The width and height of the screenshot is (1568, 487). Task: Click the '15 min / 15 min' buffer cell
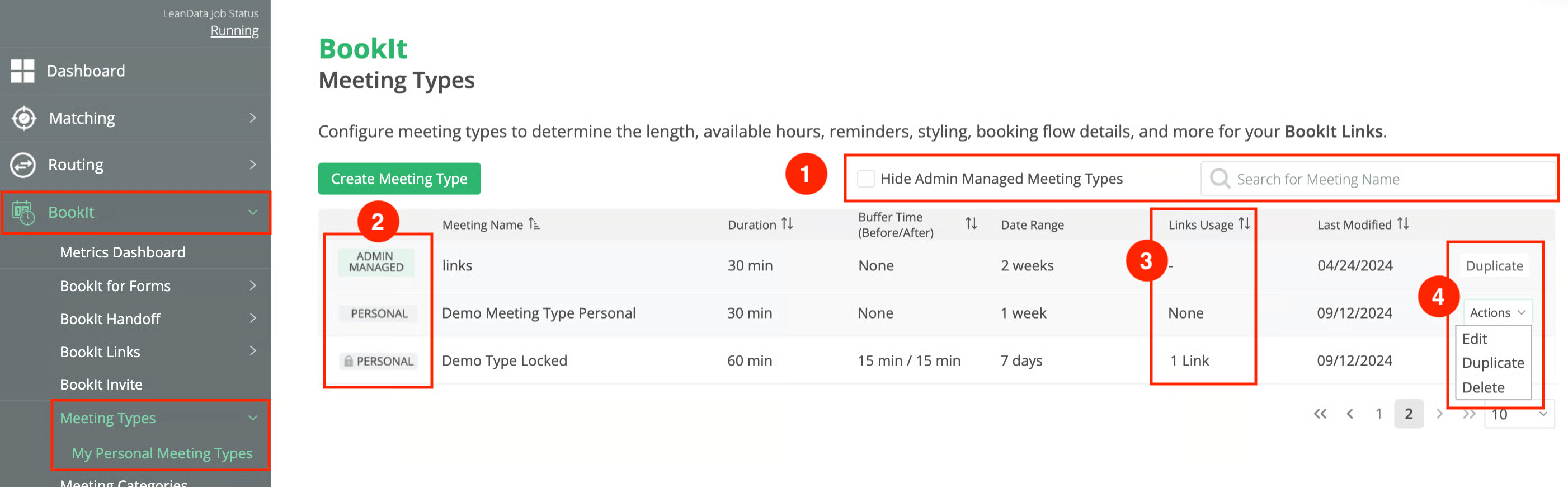[x=909, y=361]
